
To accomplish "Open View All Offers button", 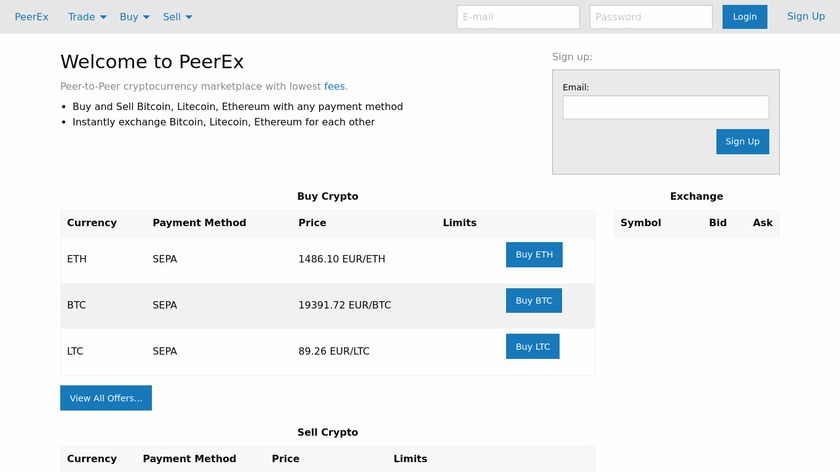I will click(106, 398).
